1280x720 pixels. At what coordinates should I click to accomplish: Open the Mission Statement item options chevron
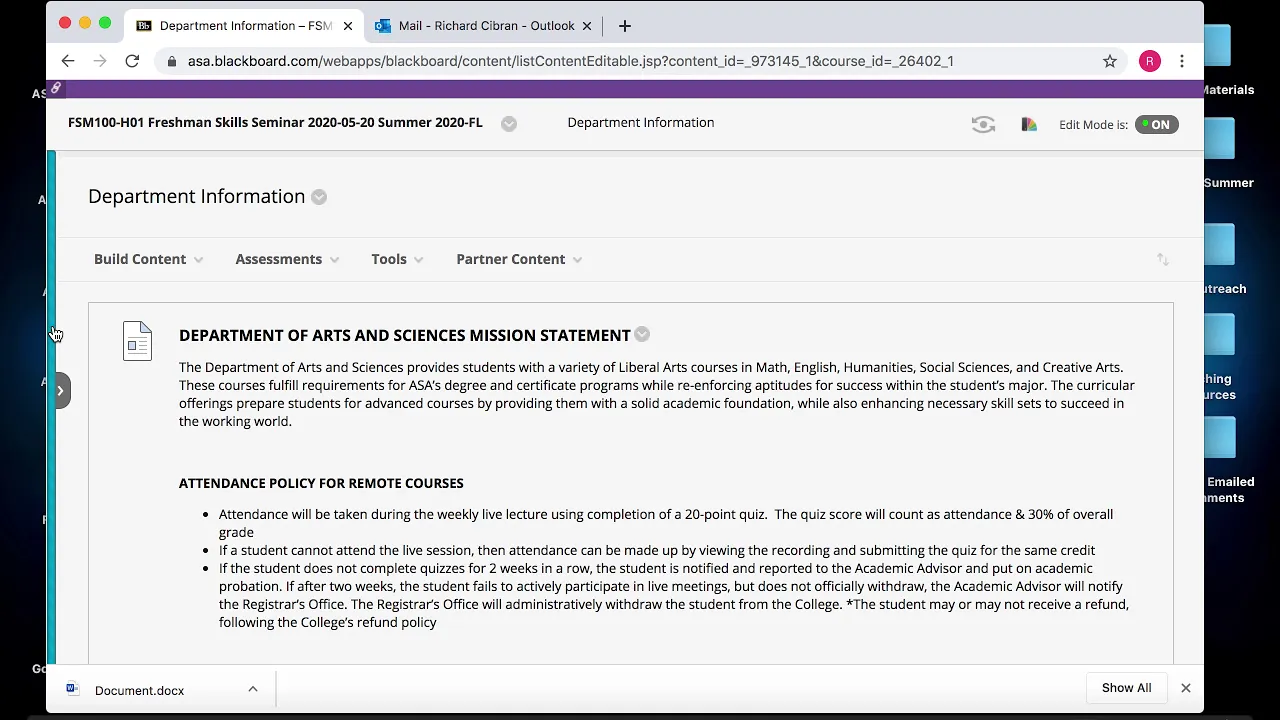pyautogui.click(x=642, y=335)
